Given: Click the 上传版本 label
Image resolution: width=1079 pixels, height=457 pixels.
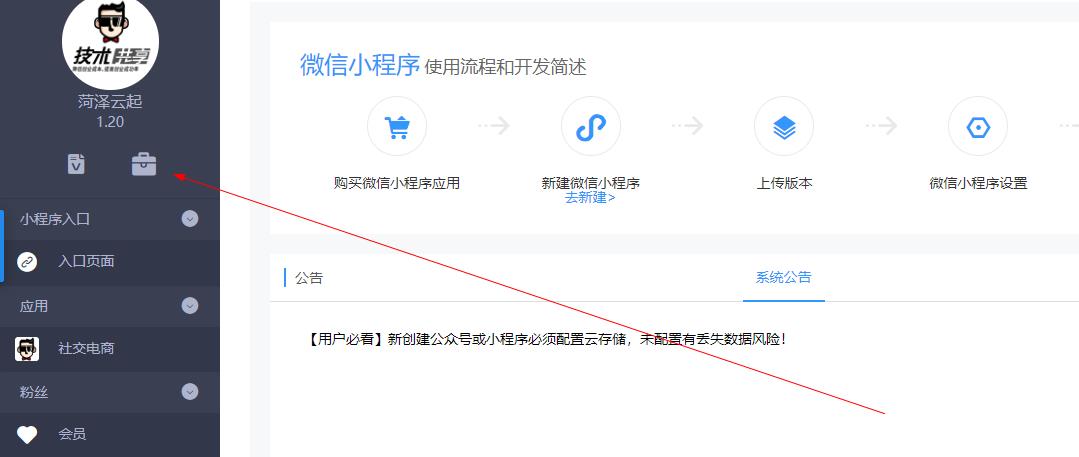Looking at the screenshot, I should coord(784,183).
